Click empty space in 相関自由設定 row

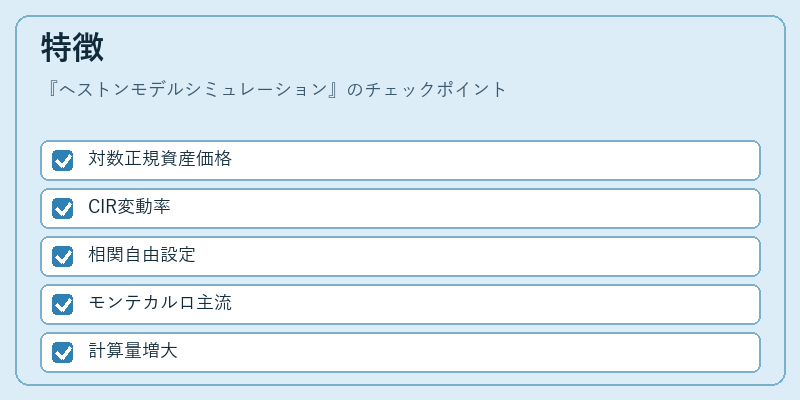click(477, 256)
